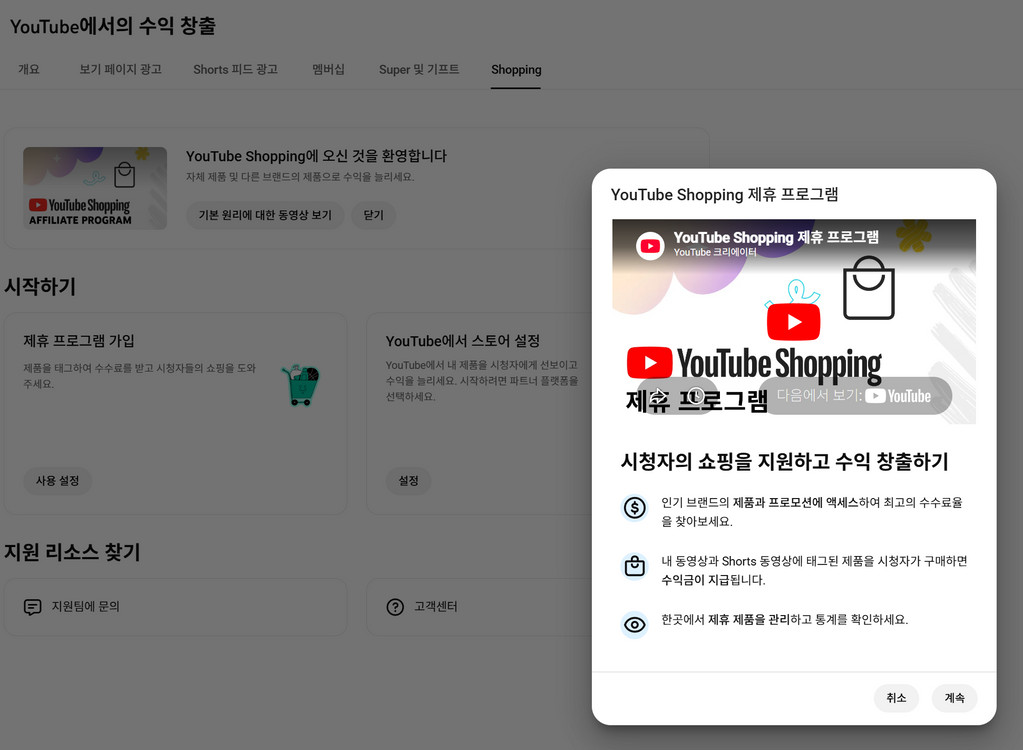Click 기본 원리에 대한 동영상 보기 button

pos(265,215)
